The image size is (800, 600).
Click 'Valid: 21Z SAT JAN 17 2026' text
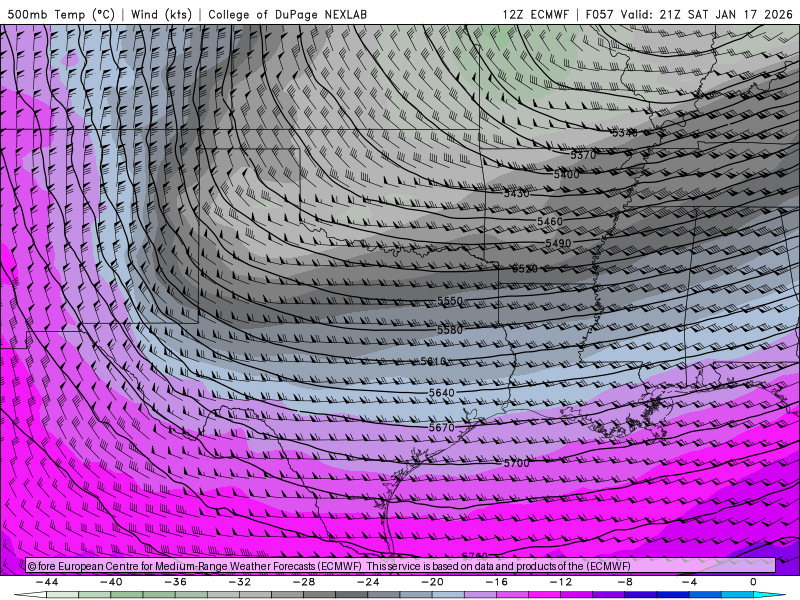click(707, 14)
